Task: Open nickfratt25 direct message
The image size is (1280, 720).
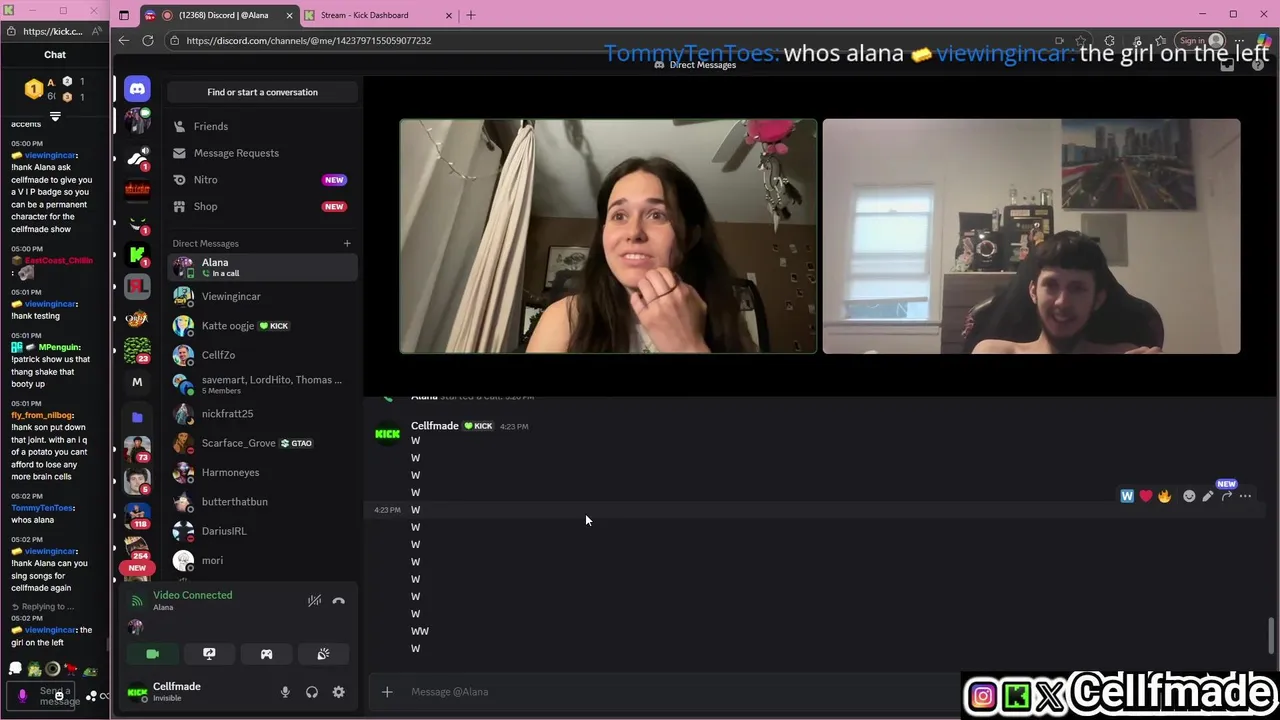Action: (x=262, y=414)
